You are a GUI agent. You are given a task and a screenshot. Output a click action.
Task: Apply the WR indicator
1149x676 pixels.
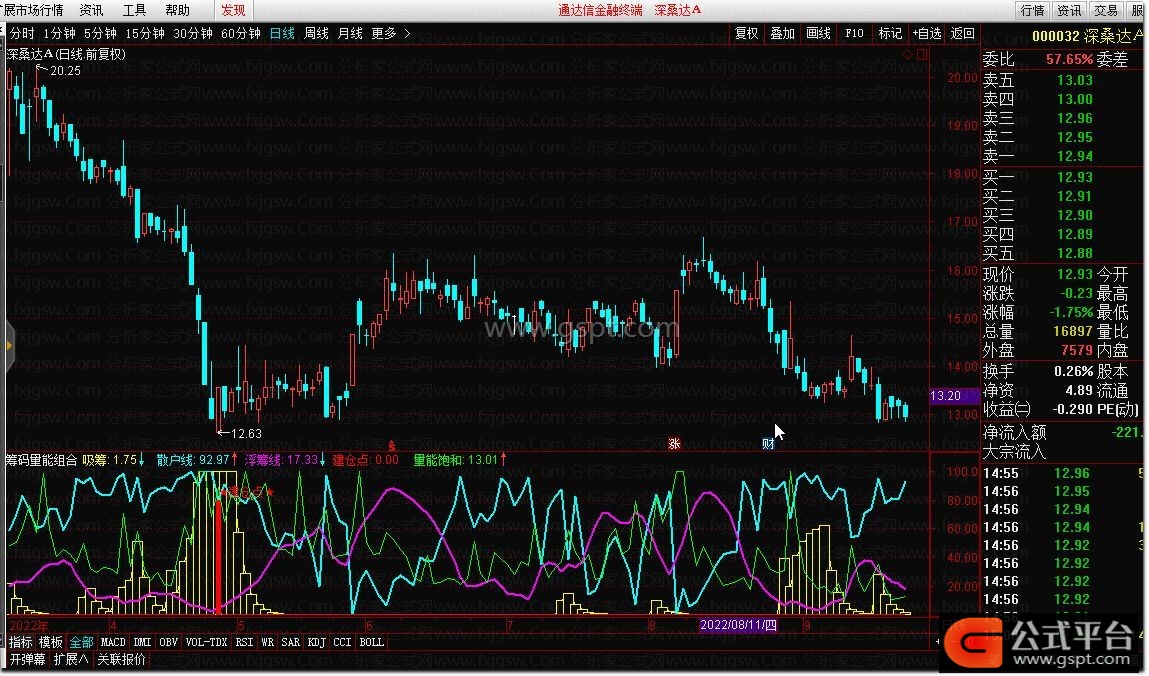coord(267,642)
